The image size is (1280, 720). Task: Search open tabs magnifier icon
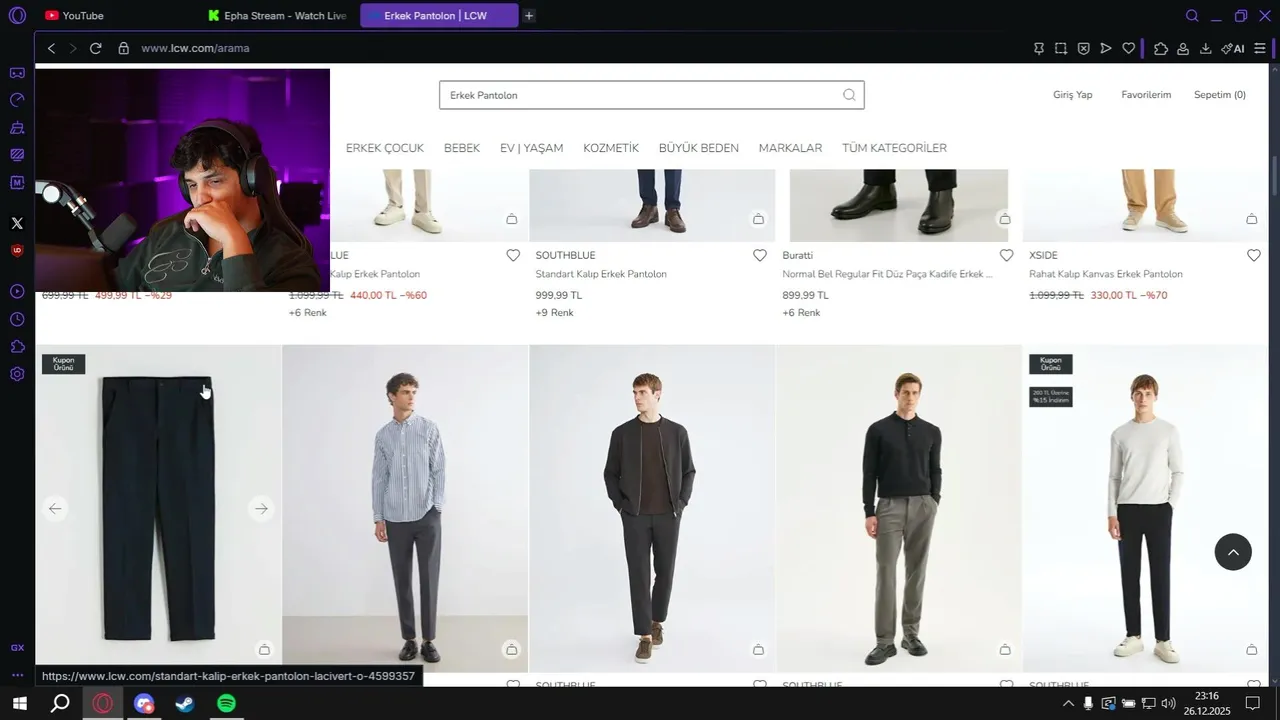pyautogui.click(x=1192, y=15)
